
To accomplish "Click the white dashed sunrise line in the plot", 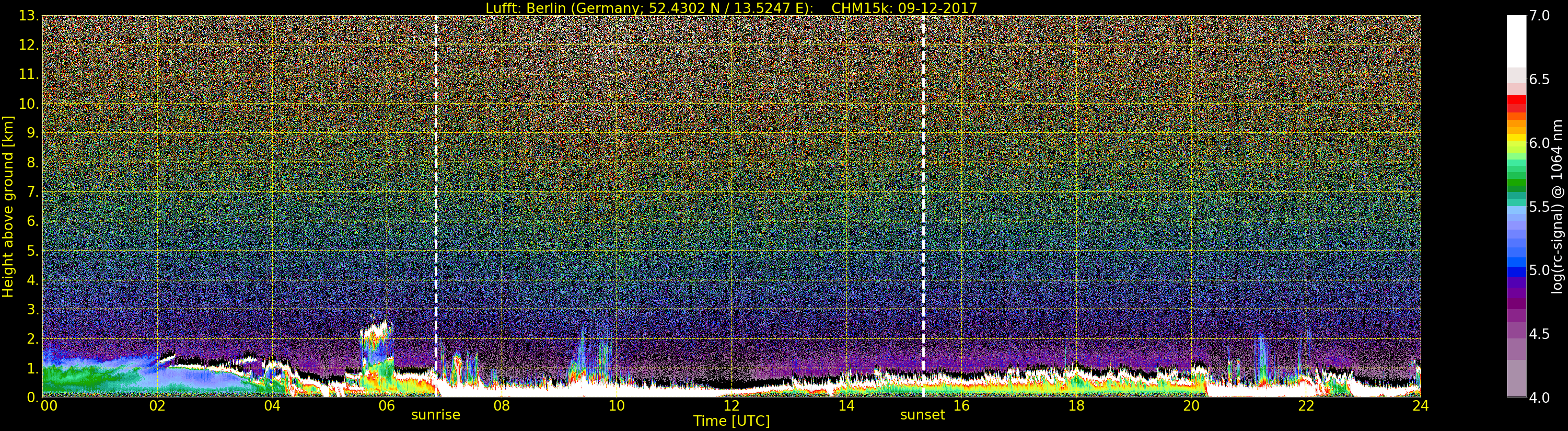I will pos(436,206).
